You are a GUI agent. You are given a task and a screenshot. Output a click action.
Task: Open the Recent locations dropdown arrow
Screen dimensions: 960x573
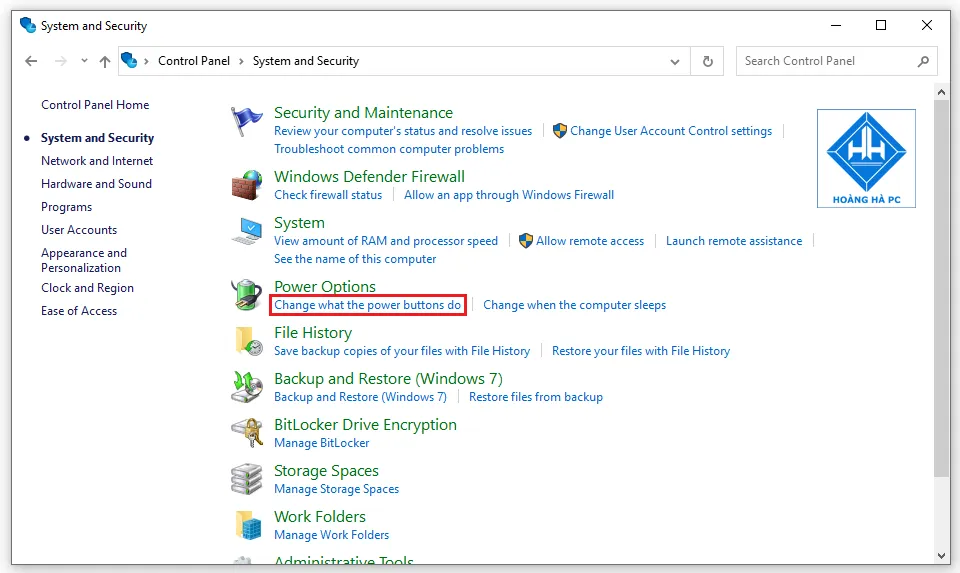point(83,61)
